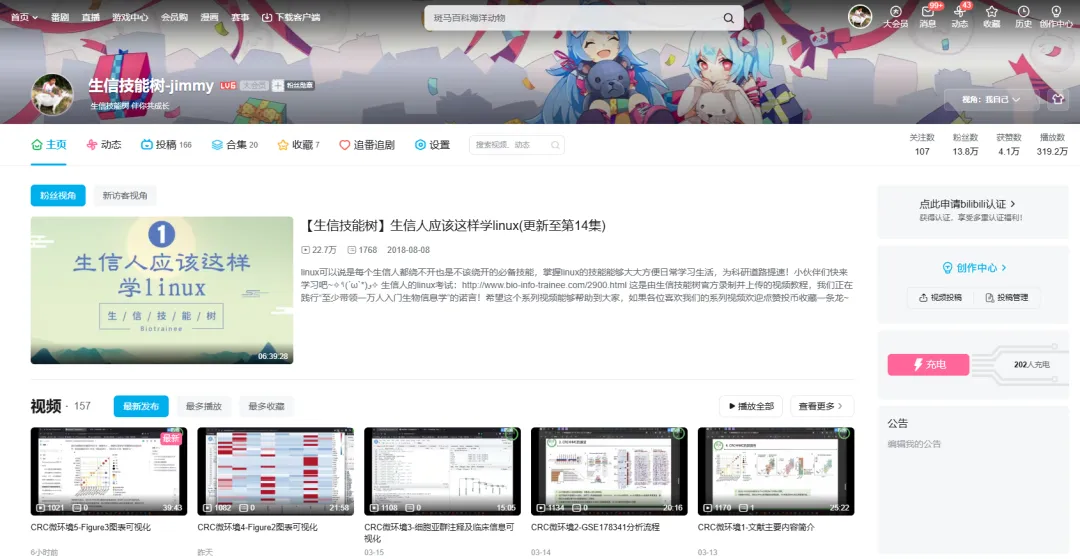Open 追番追剧 tab
The image size is (1080, 559).
pos(366,145)
